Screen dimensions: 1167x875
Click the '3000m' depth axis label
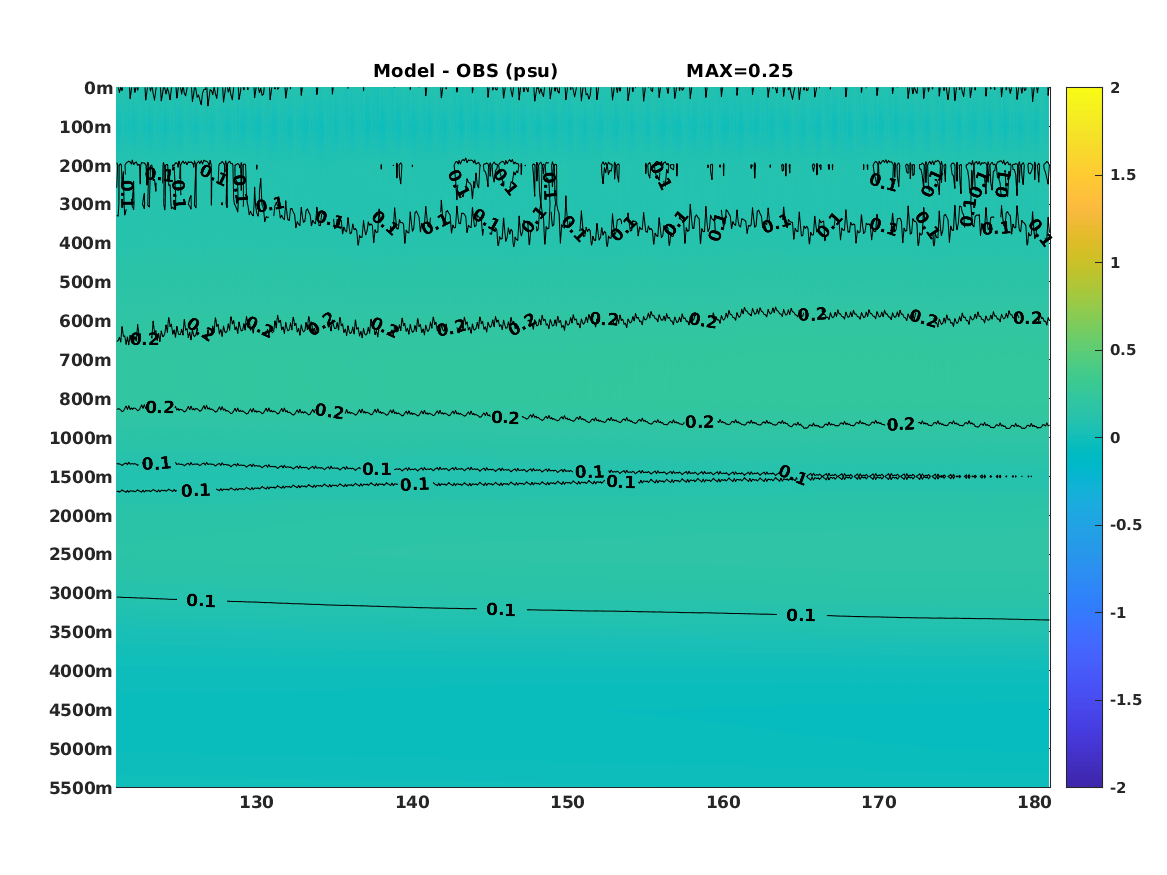81,593
